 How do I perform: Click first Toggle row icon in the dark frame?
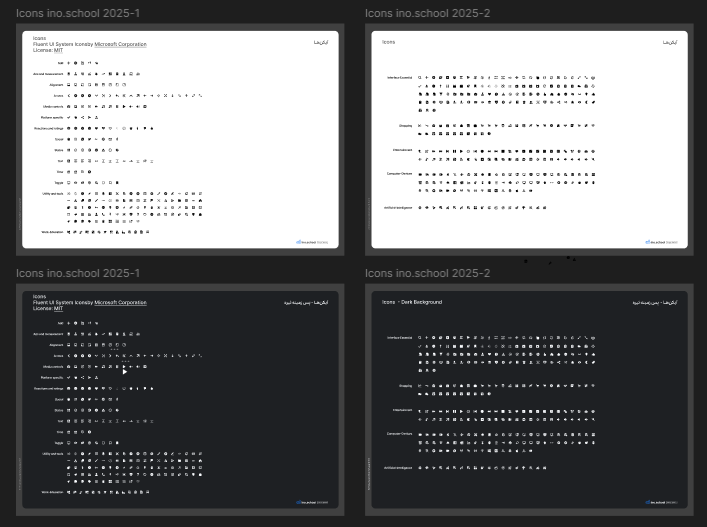[x=68, y=442]
